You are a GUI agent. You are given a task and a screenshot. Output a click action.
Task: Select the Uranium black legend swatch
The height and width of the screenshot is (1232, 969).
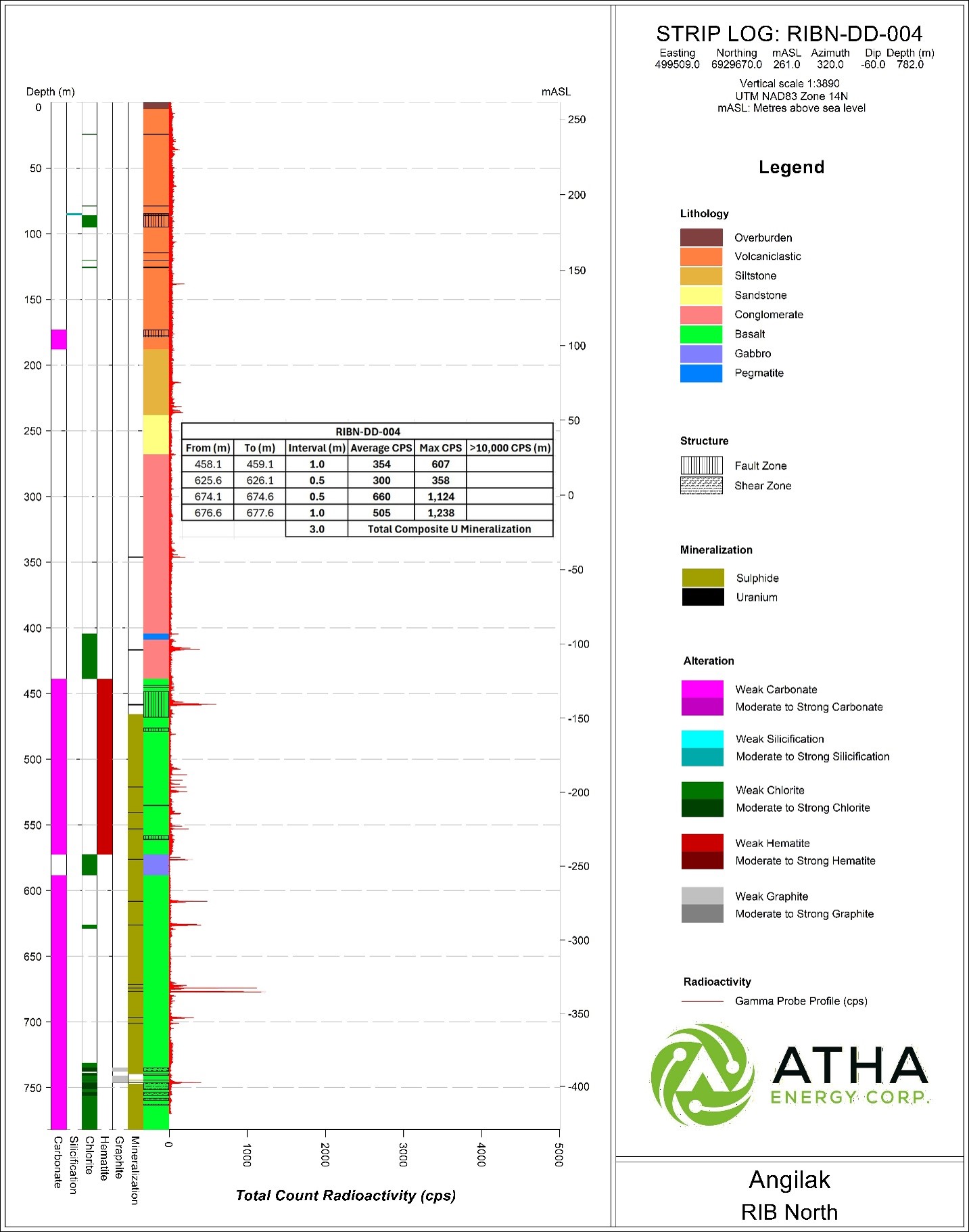(703, 597)
